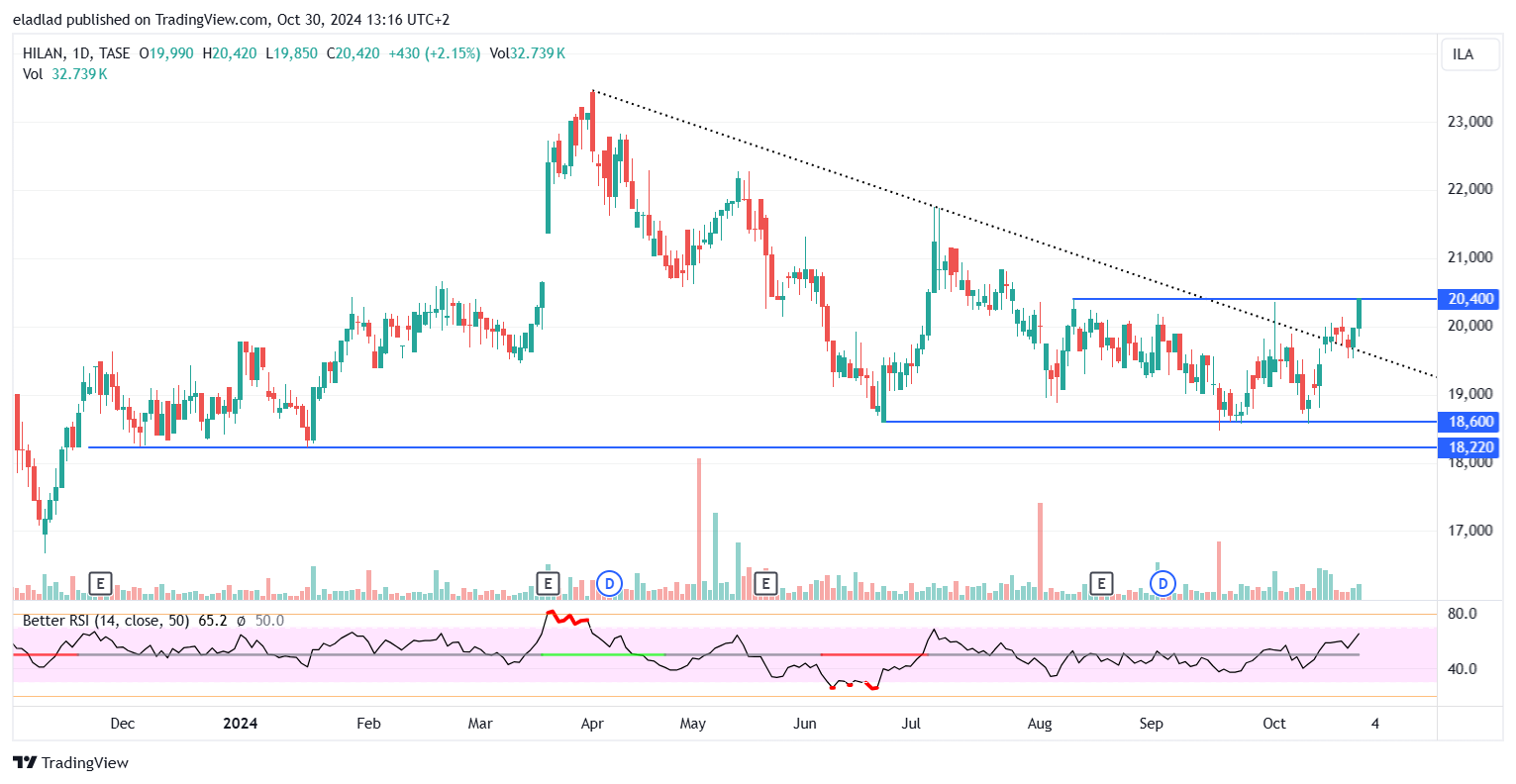Click the 23,000 price axis label
Viewport: 1516px width, 784px height.
[x=1470, y=122]
